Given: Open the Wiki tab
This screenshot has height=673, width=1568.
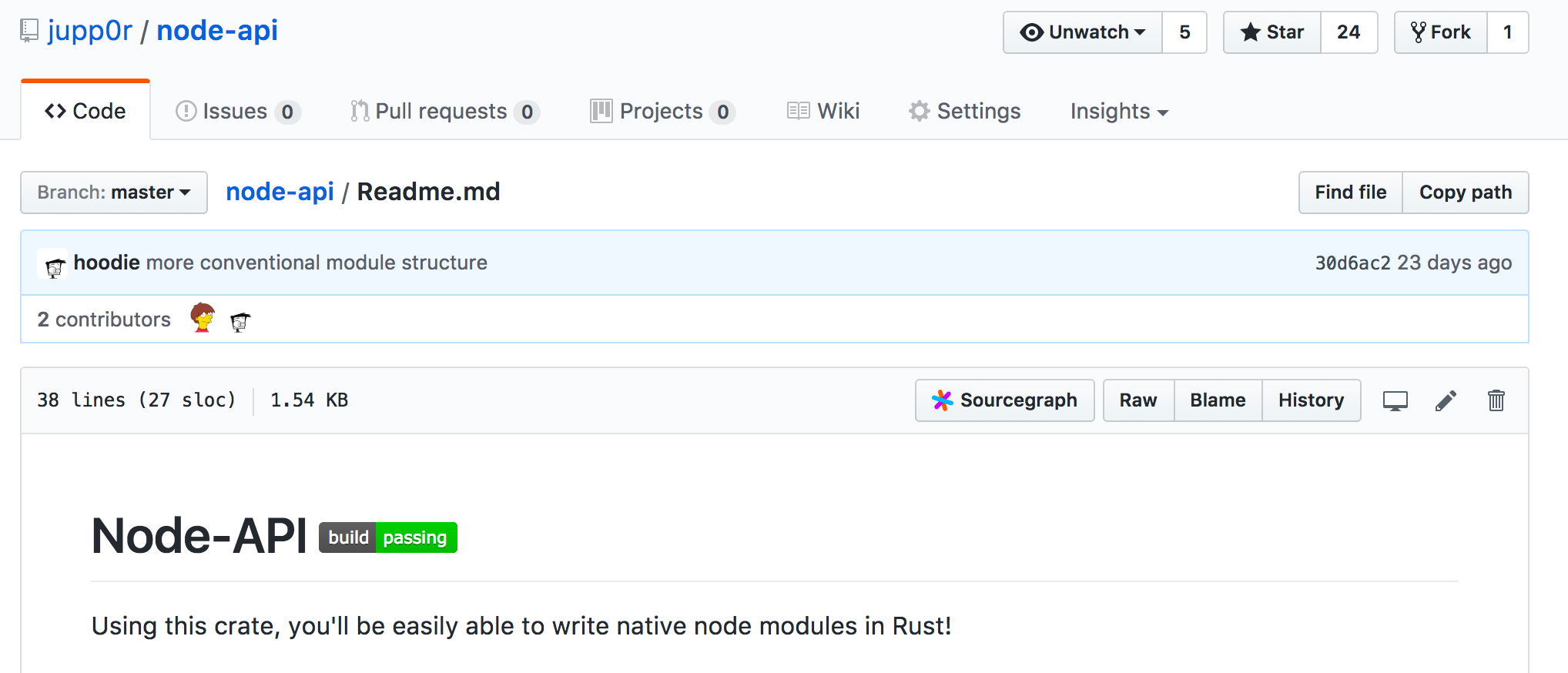Looking at the screenshot, I should coord(823,112).
